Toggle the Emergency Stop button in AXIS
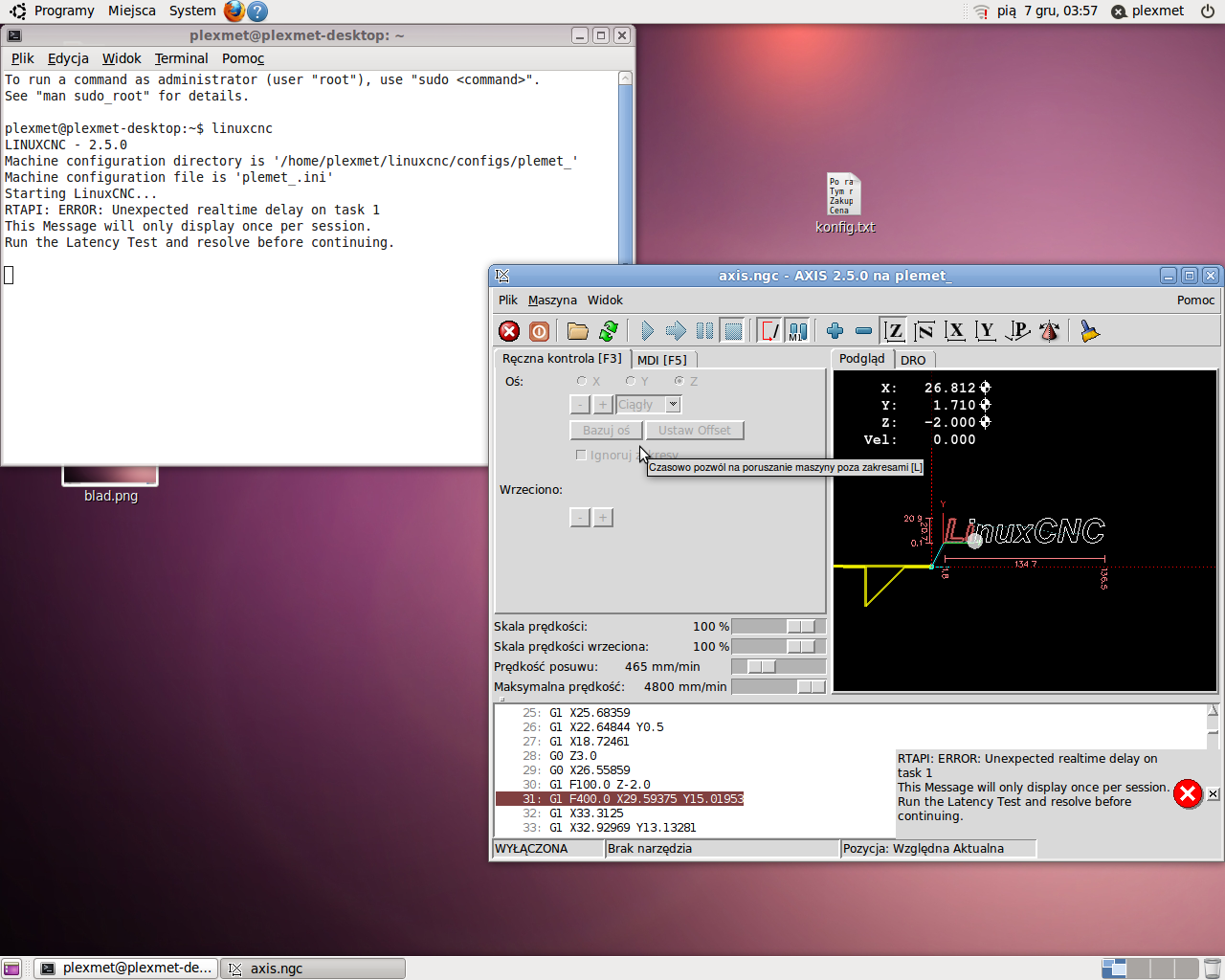The height and width of the screenshot is (980, 1225). pos(509,331)
